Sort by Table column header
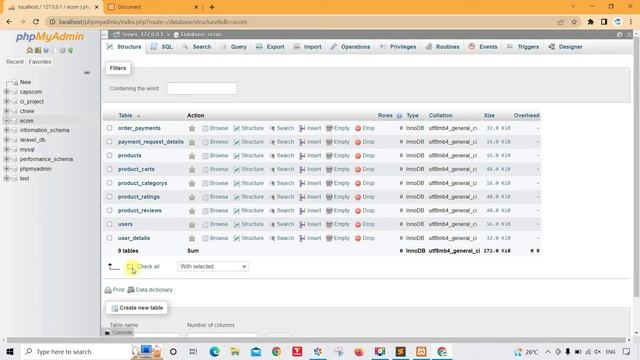Image resolution: width=640 pixels, height=360 pixels. point(125,116)
